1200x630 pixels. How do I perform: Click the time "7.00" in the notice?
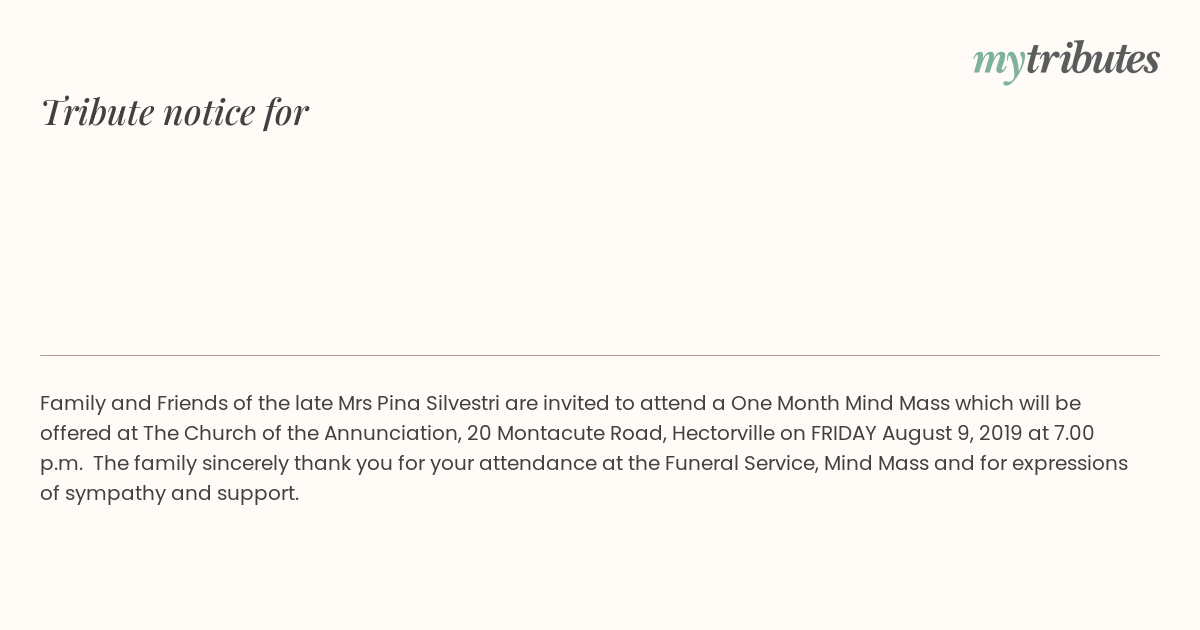[1076, 433]
